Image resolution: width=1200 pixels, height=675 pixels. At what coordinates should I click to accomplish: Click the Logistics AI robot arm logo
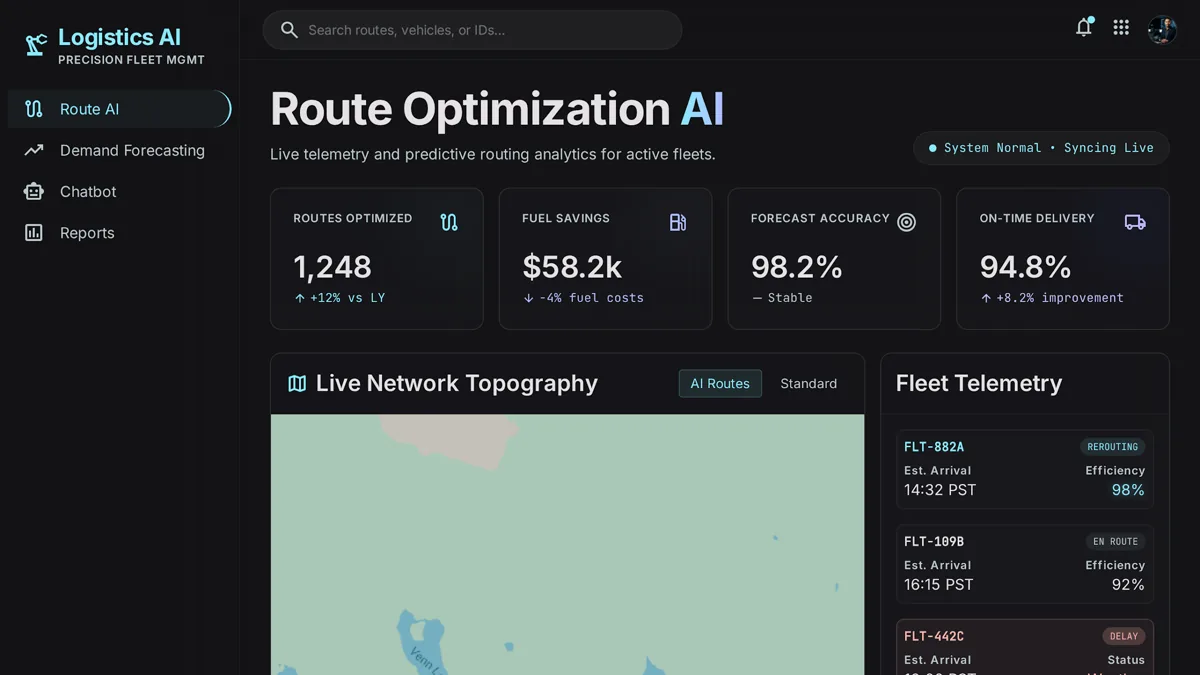click(x=36, y=44)
